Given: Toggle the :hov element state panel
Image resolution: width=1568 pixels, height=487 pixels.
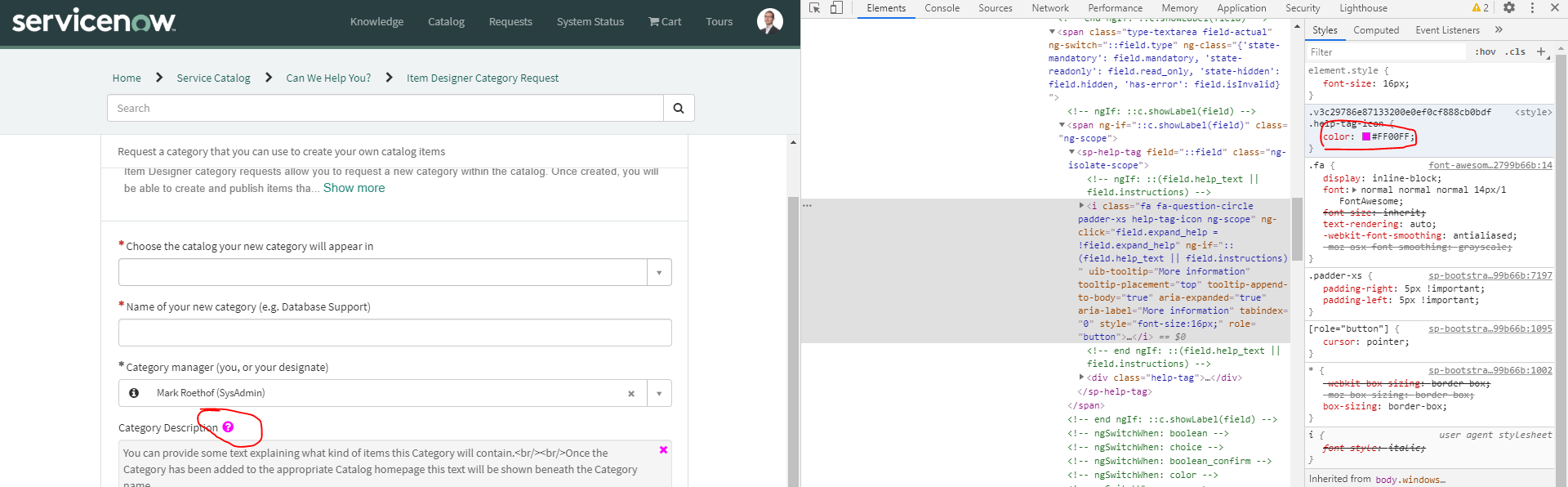Looking at the screenshot, I should 1486,51.
